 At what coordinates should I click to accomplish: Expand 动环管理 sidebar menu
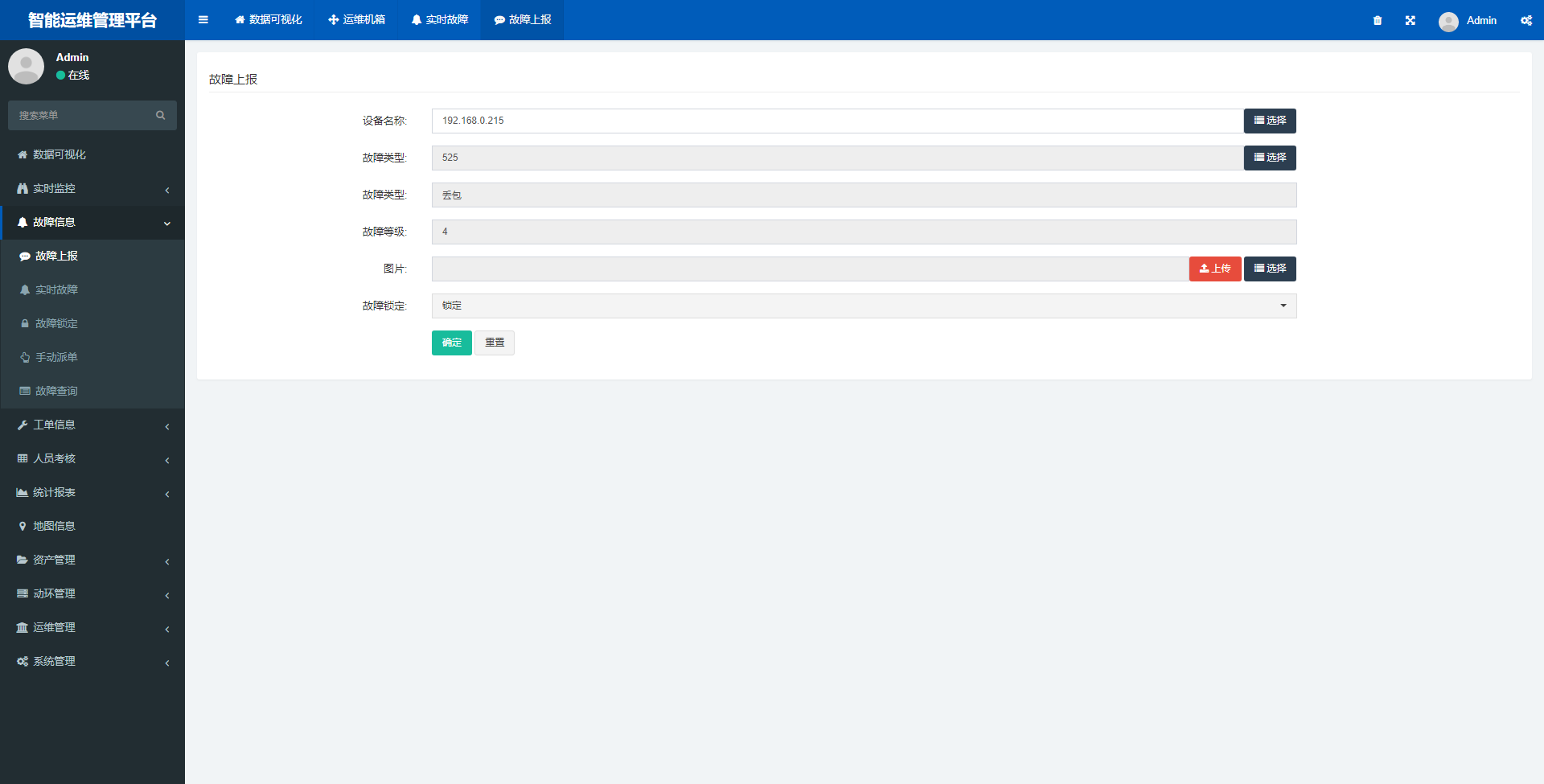(x=92, y=593)
